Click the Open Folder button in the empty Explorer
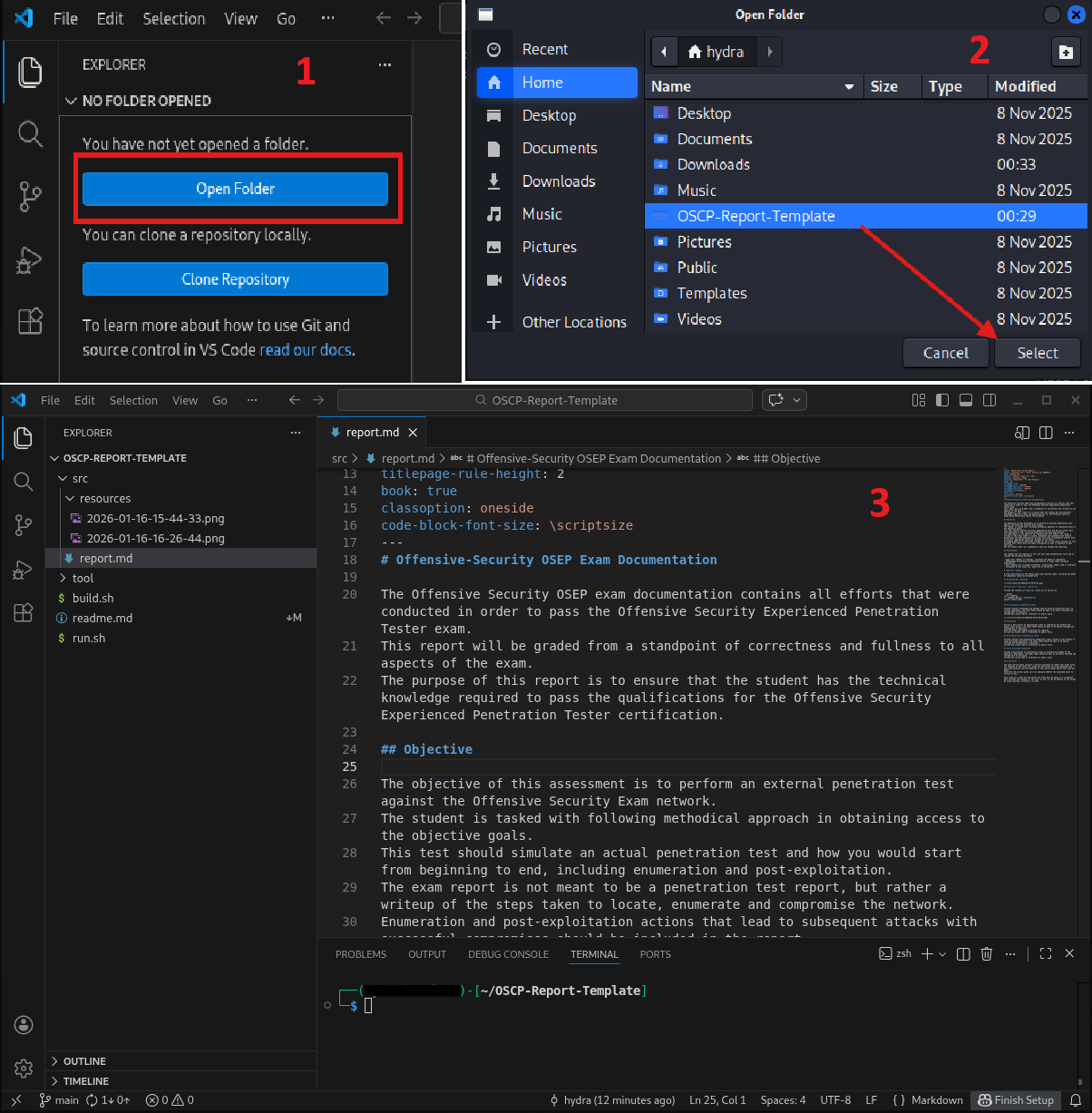Screen dimensions: 1092x1113 point(235,189)
